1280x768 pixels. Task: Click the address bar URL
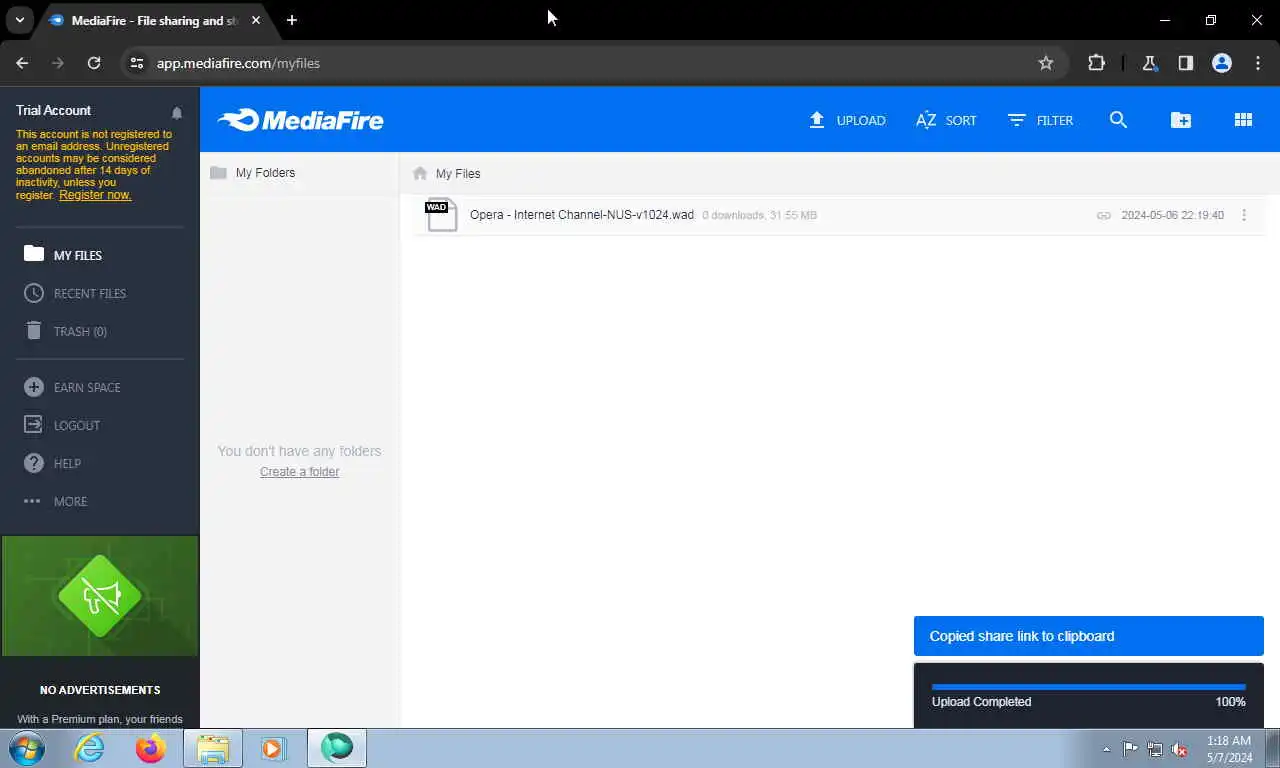pos(238,63)
